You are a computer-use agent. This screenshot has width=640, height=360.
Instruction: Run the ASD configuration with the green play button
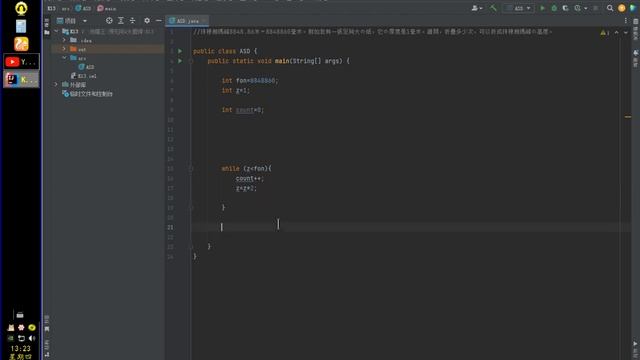542,8
